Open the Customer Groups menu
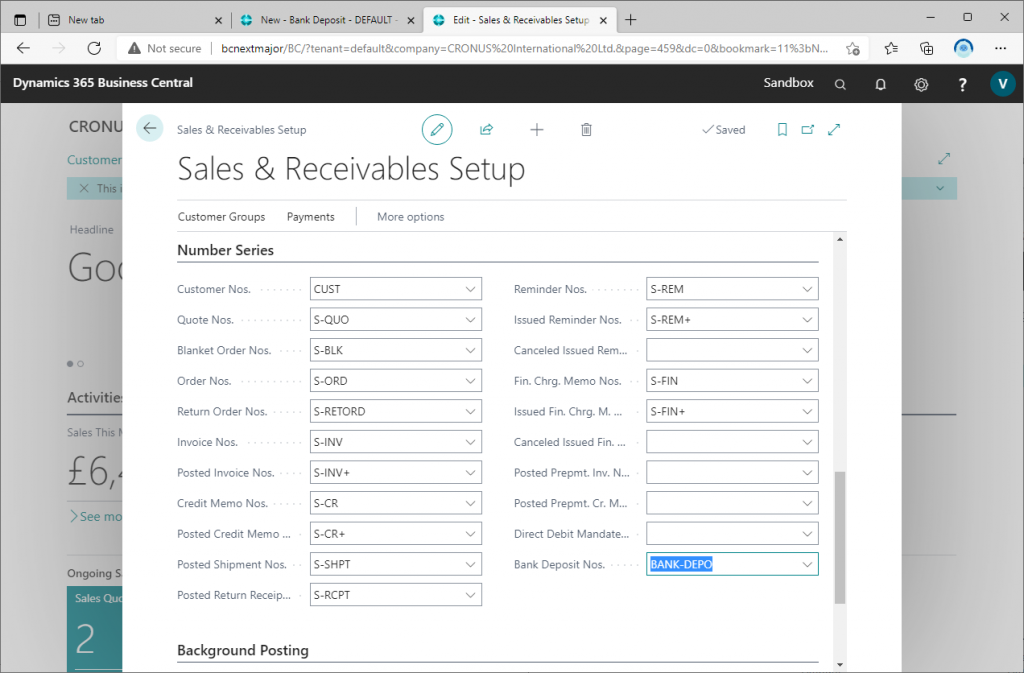 221,217
